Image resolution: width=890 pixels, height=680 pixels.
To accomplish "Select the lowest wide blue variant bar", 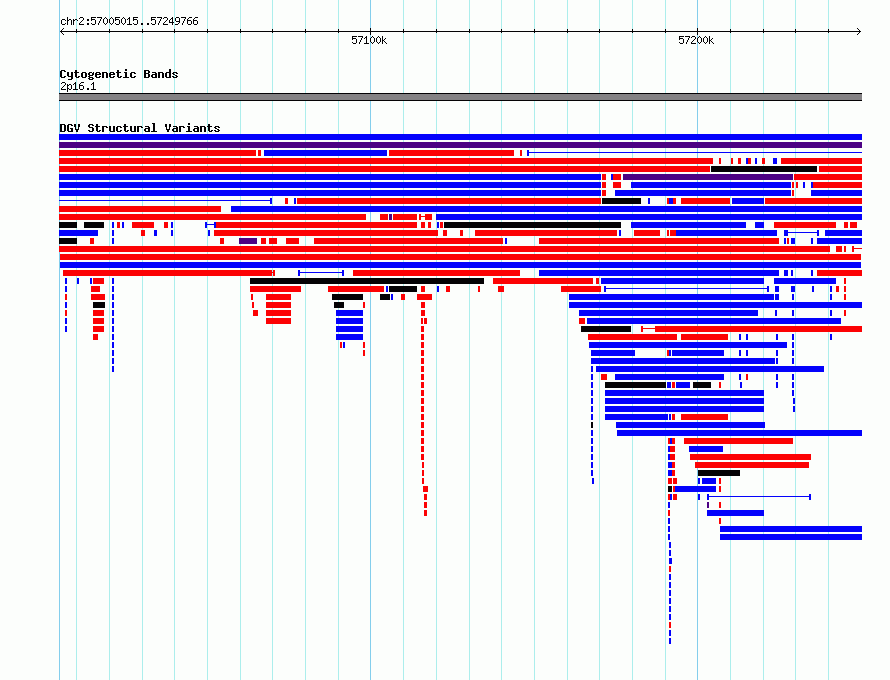I will tap(791, 537).
